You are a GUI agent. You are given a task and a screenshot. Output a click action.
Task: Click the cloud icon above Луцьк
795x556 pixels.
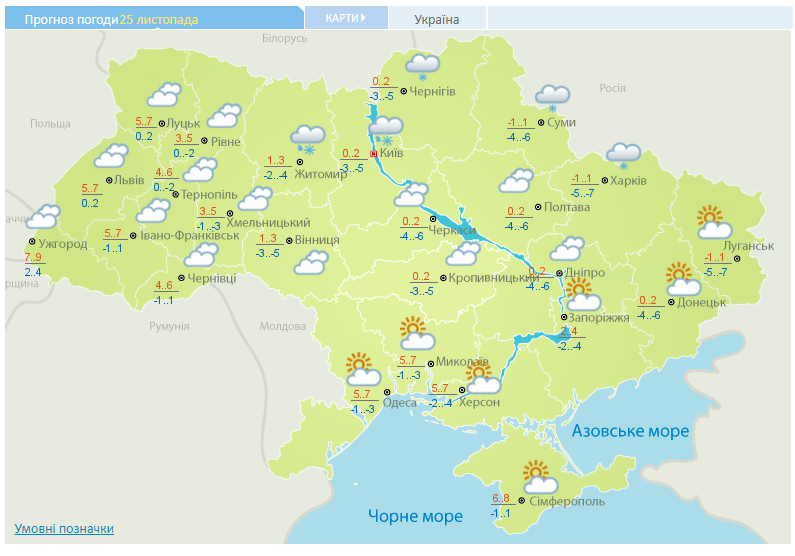163,96
